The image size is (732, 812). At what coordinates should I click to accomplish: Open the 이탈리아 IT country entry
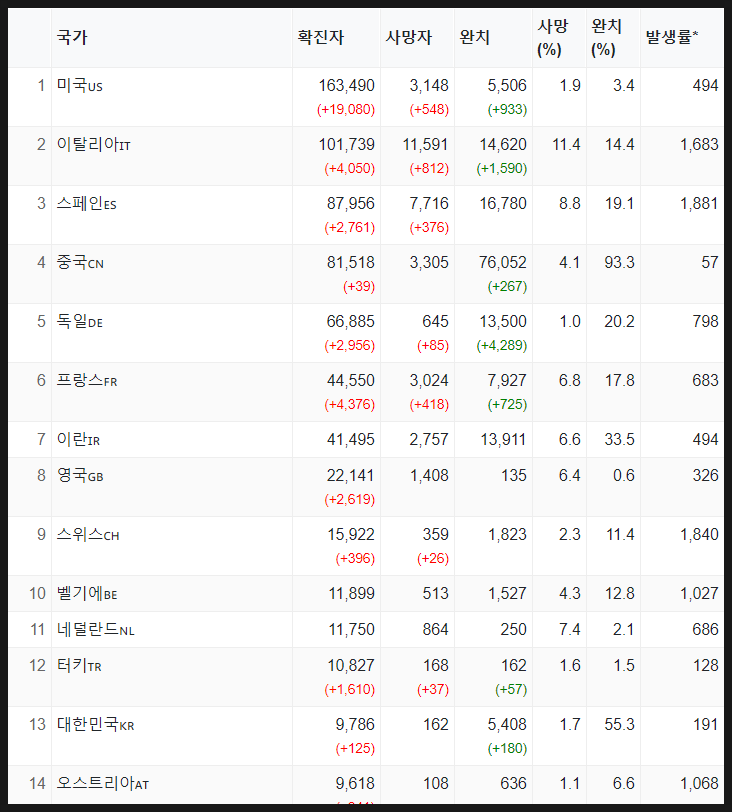(x=94, y=144)
